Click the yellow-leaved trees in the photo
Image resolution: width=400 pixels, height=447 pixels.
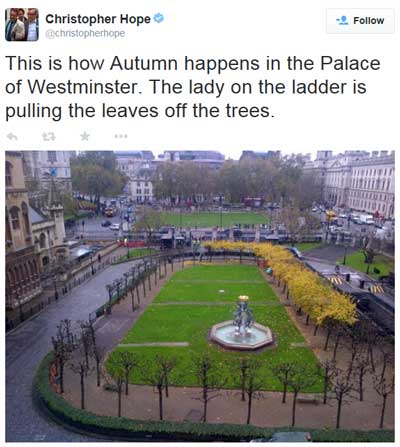pos(289,278)
